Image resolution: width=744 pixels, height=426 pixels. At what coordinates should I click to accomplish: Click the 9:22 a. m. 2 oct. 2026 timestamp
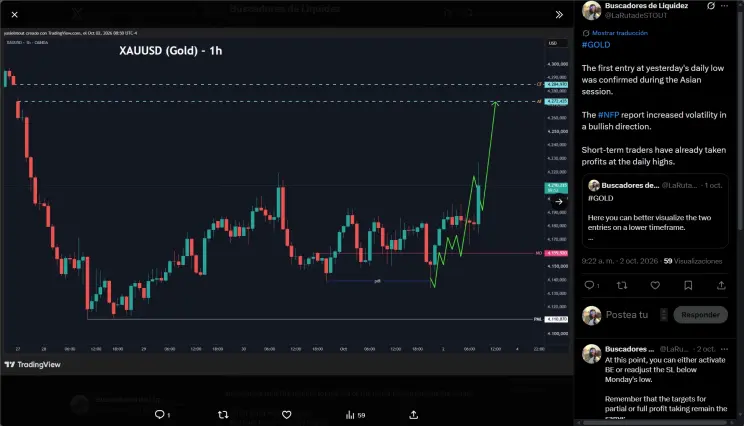(x=620, y=261)
